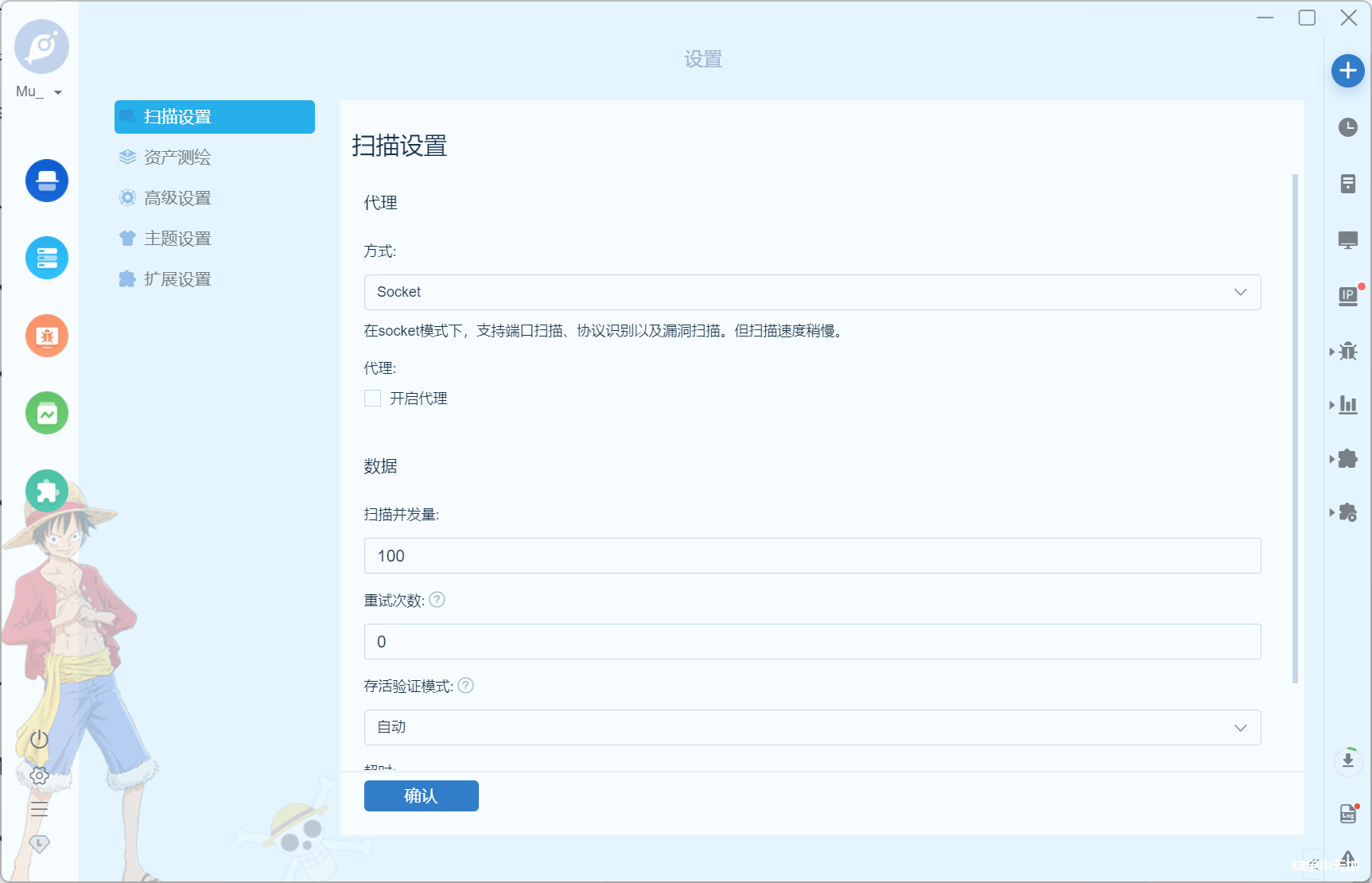1372x883 pixels.
Task: Open the download manager icon
Action: pos(1347,760)
